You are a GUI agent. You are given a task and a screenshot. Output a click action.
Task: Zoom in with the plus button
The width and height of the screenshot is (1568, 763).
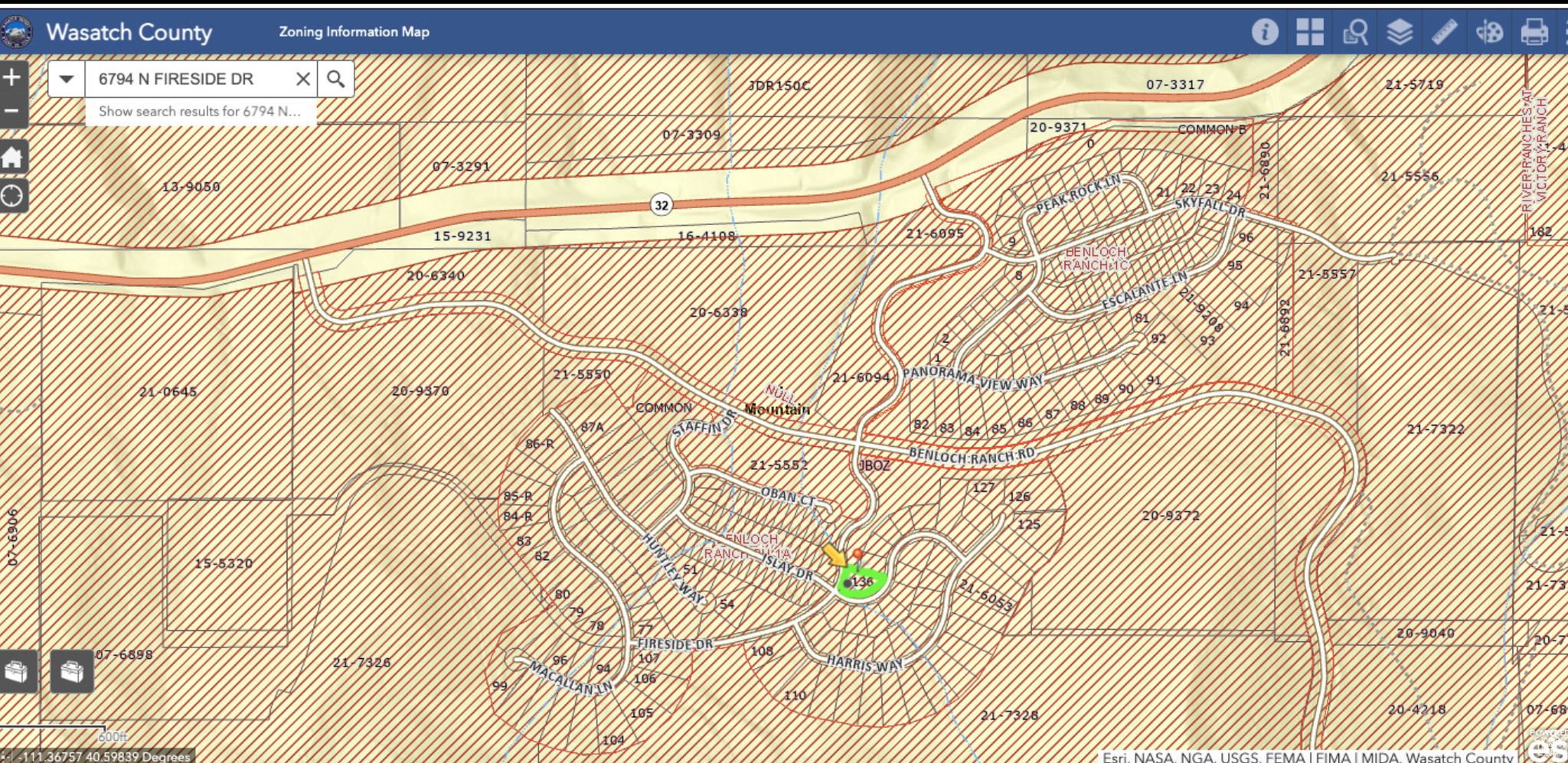pos(13,77)
